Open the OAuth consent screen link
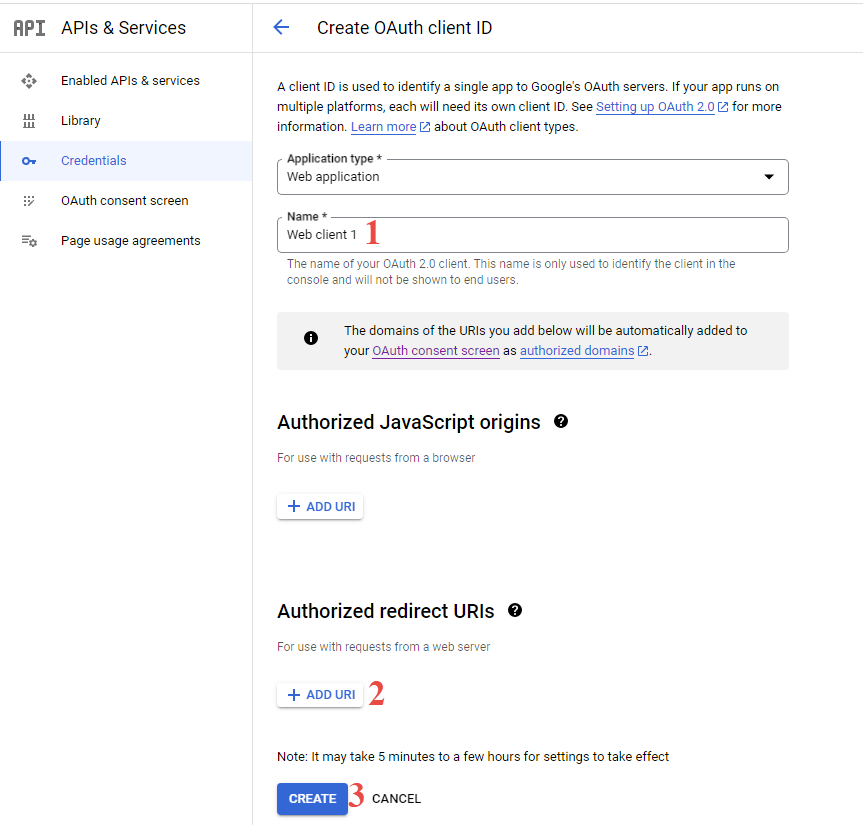The image size is (863, 825). coord(436,351)
